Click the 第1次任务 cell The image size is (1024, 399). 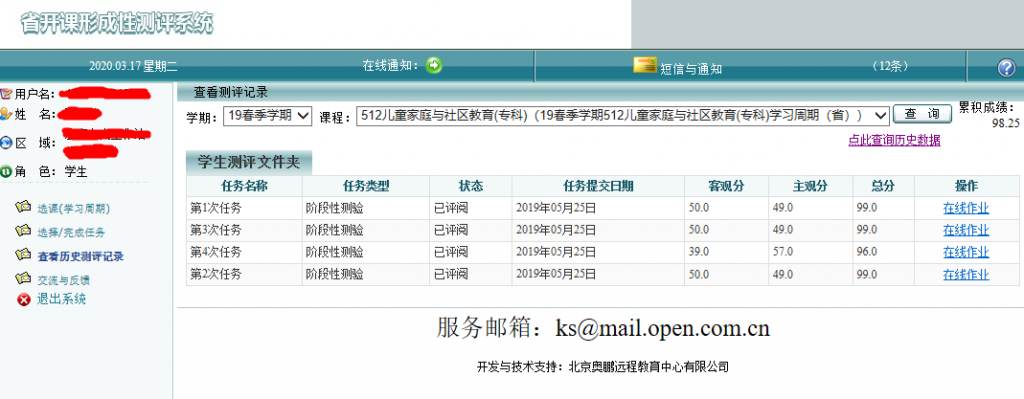(244, 209)
